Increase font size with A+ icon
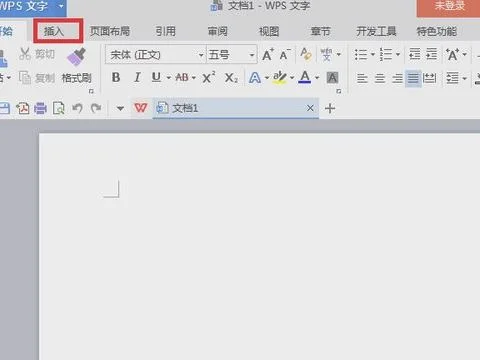 tap(268, 55)
